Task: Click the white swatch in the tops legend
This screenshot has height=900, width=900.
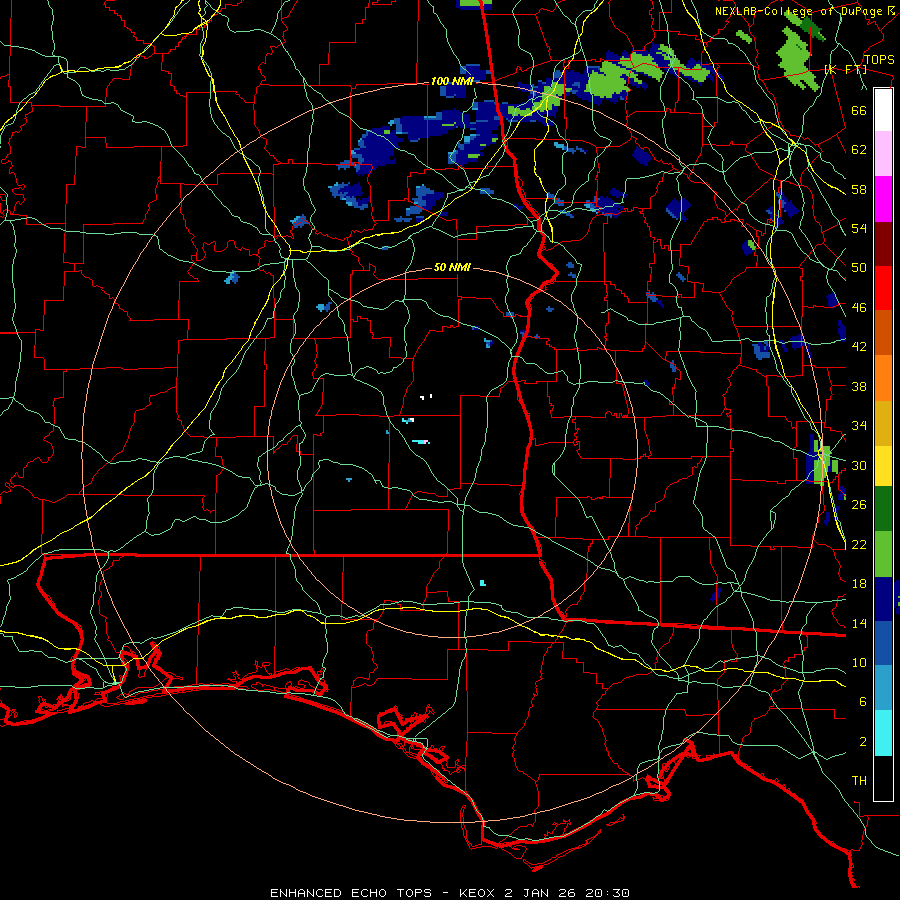Action: point(883,110)
